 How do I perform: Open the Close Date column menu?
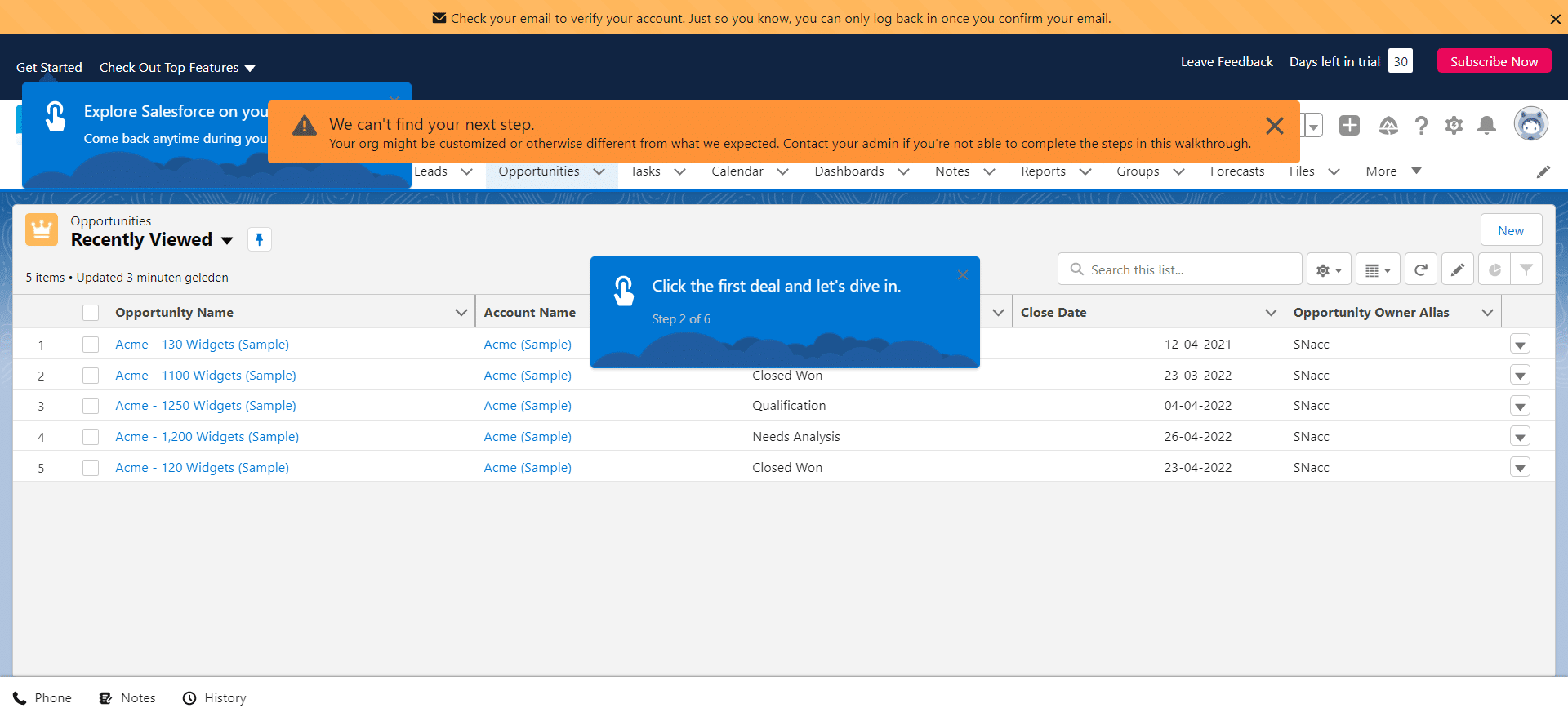pos(1271,313)
